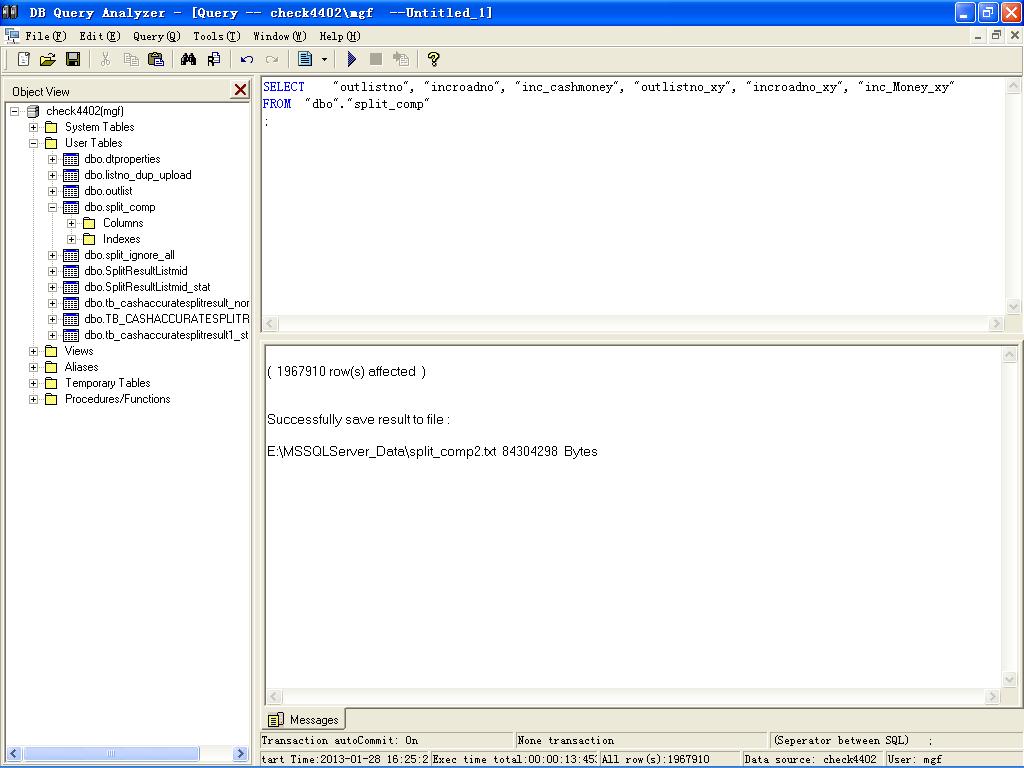Click the toolbar icon after Stop
This screenshot has width=1024, height=768.
[401, 59]
